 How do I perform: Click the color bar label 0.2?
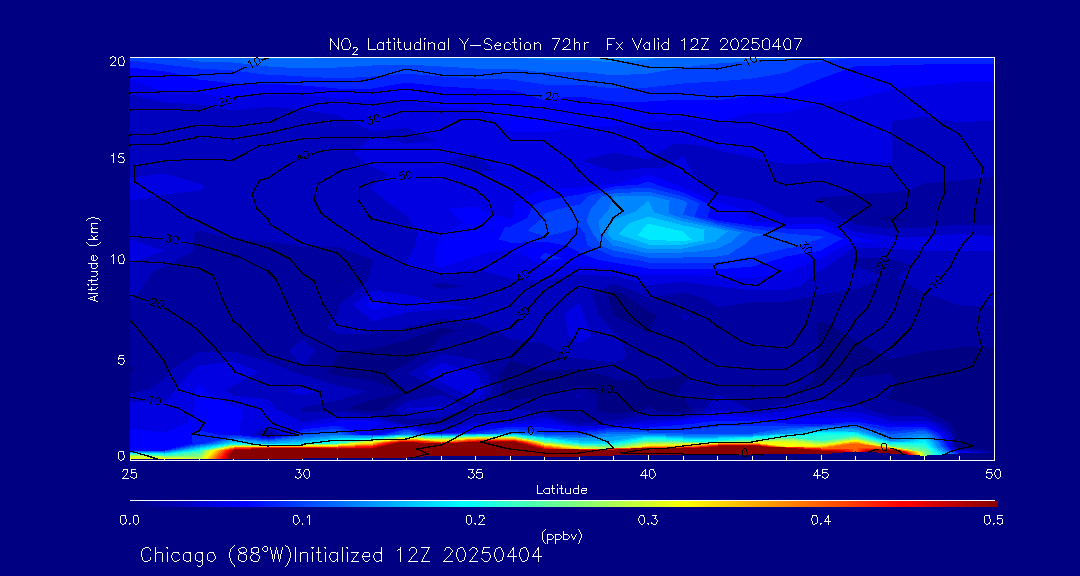tap(475, 520)
